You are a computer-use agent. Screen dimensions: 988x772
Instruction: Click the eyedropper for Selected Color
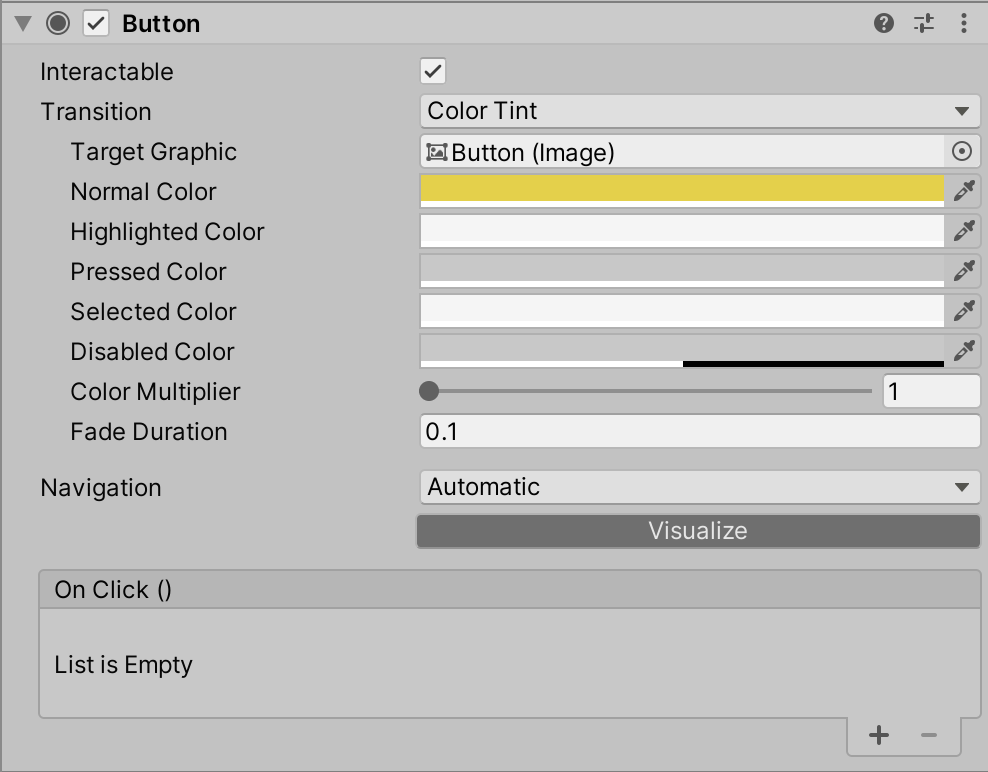pos(963,311)
